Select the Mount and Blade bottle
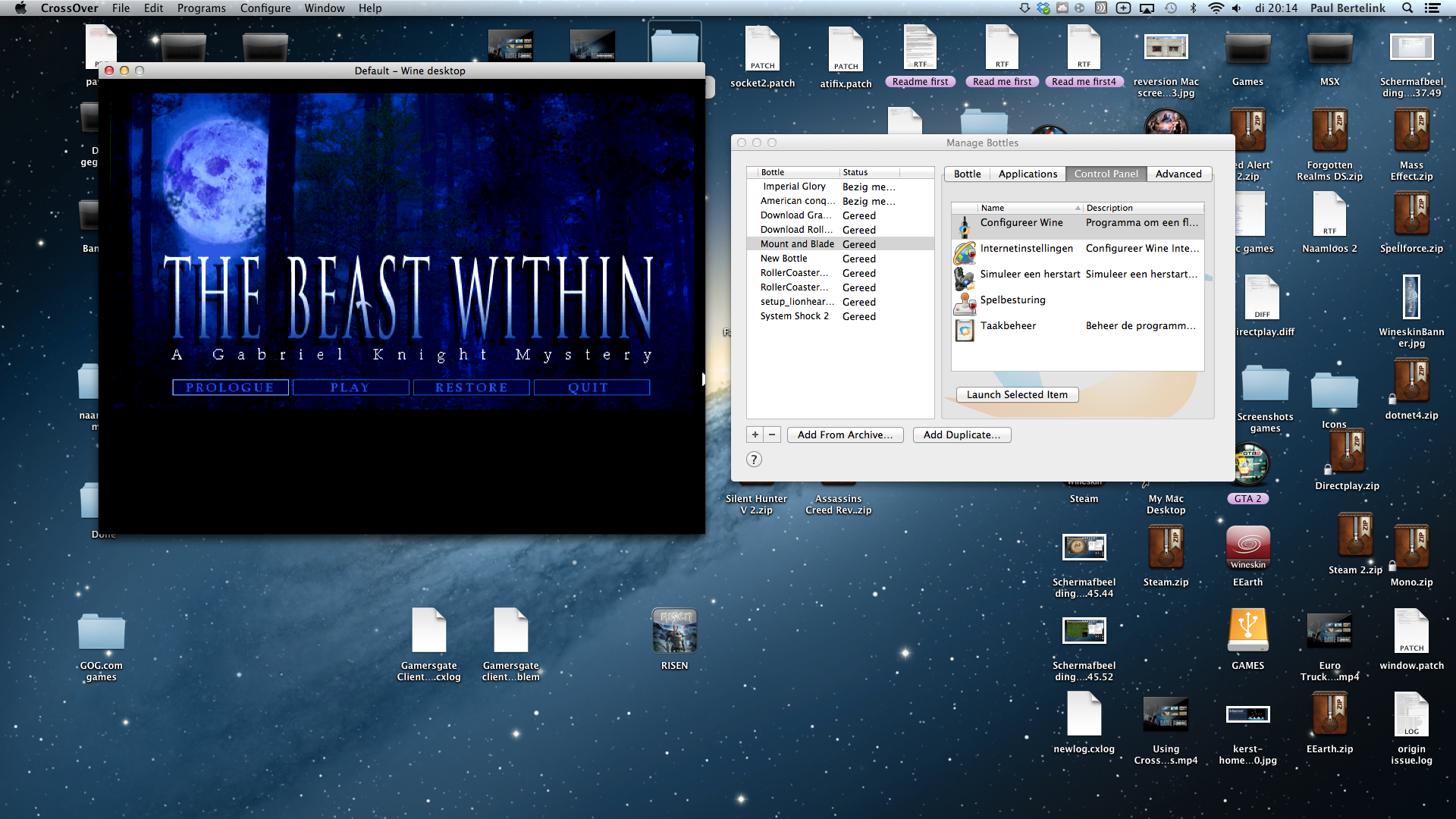 [840, 244]
